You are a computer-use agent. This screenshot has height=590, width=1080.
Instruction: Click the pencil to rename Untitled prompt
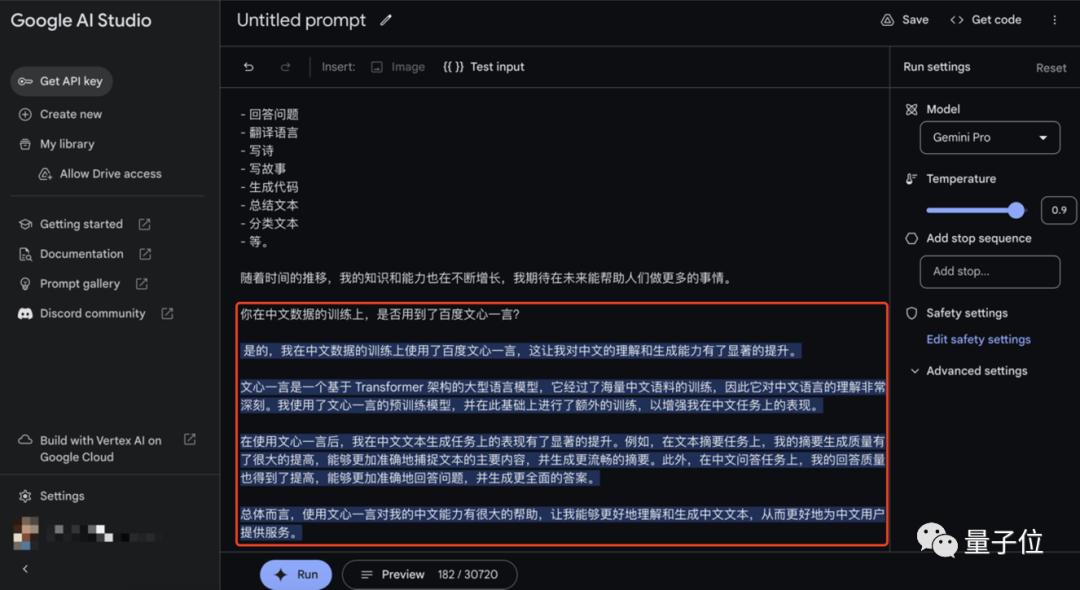386,19
